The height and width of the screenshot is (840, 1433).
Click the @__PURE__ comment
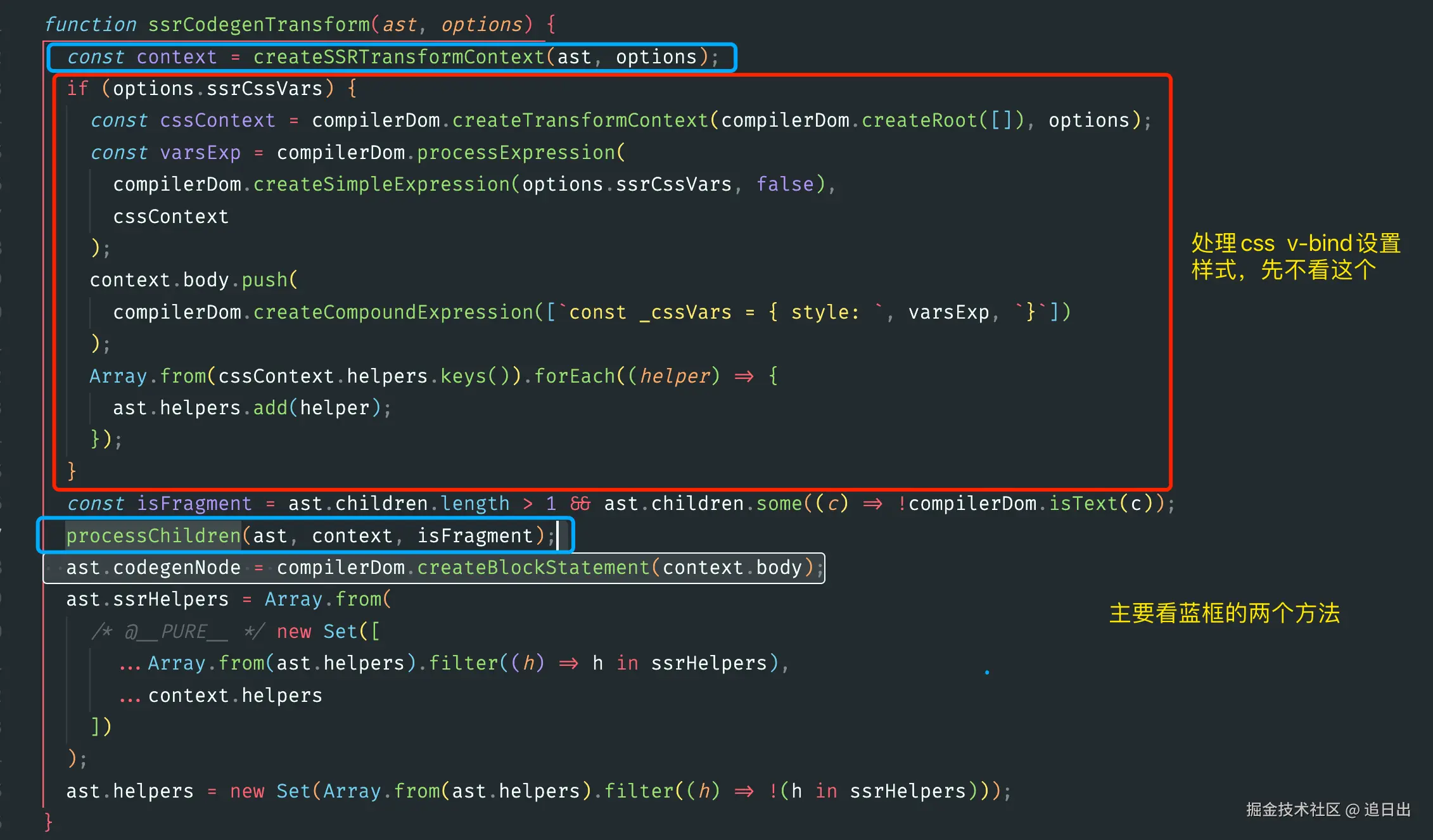point(175,632)
